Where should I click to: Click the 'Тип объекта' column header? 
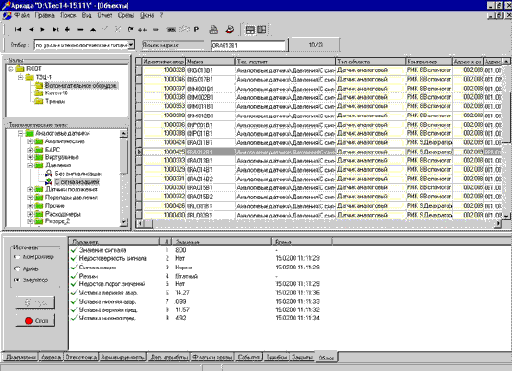371,62
